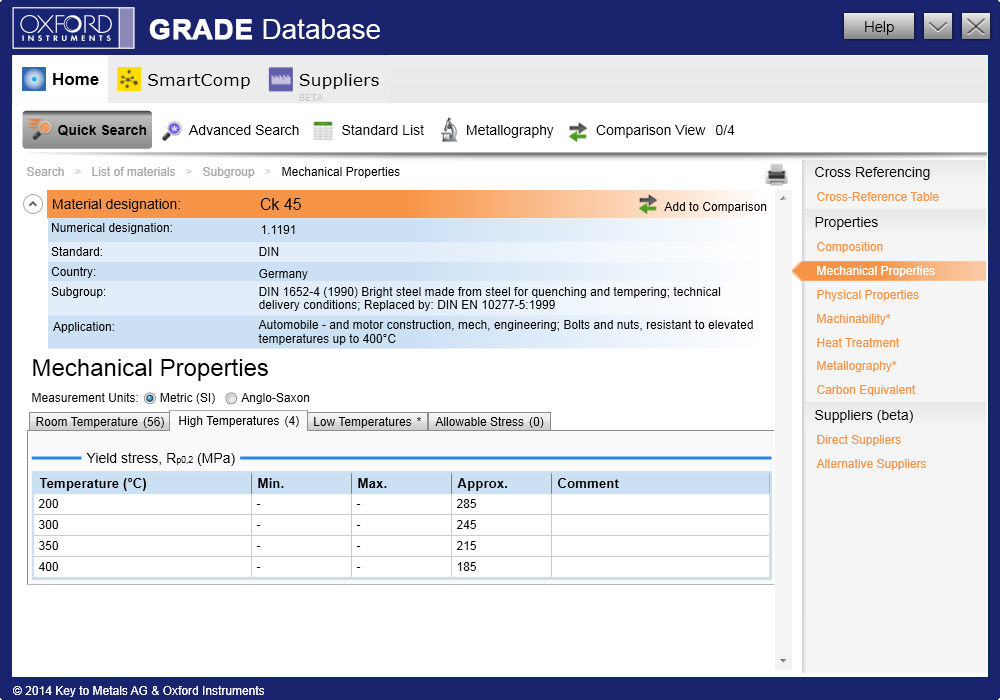Click the Comparison View arrows icon
The width and height of the screenshot is (1000, 700).
pyautogui.click(x=578, y=131)
